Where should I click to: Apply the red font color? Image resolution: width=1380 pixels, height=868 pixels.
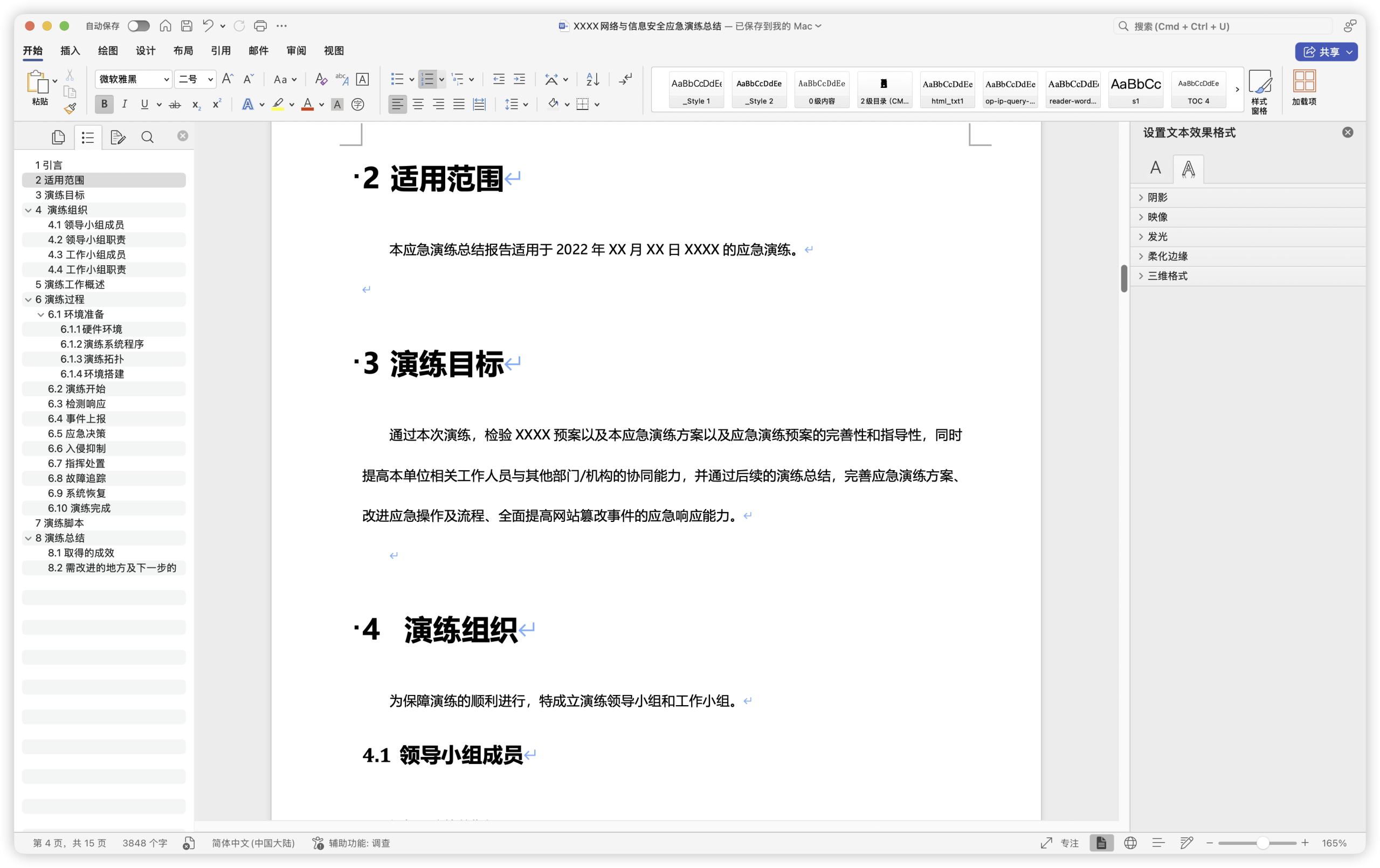pyautogui.click(x=308, y=105)
